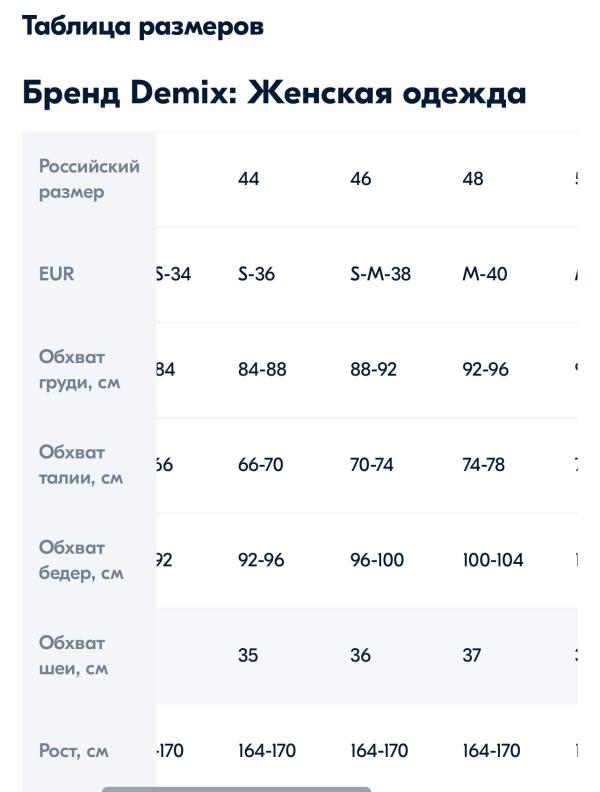Image resolution: width=600 pixels, height=792 pixels.
Task: Click the 'Бренд Demix: Женская одежда' title
Action: pos(274,93)
